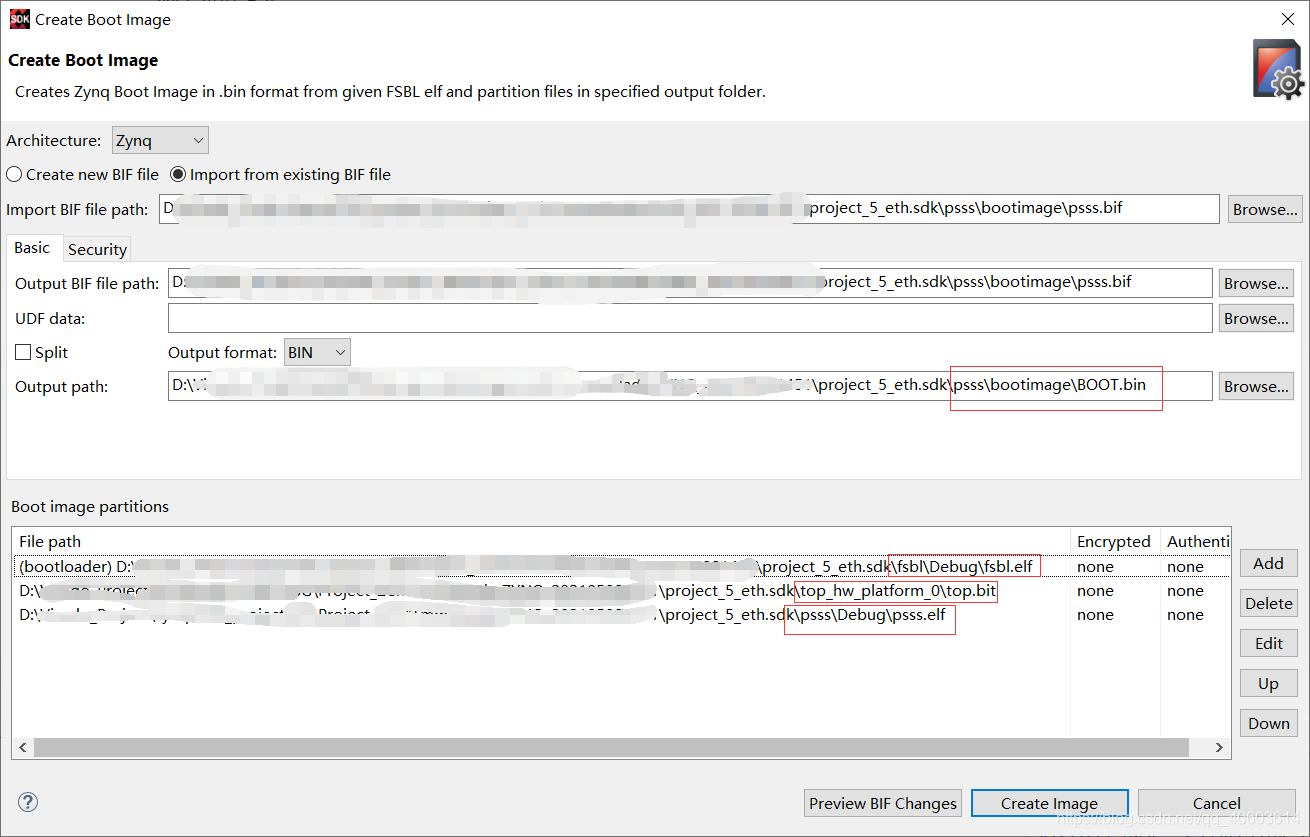This screenshot has width=1310, height=837.
Task: Click the SDK icon in the title bar
Action: click(x=19, y=18)
